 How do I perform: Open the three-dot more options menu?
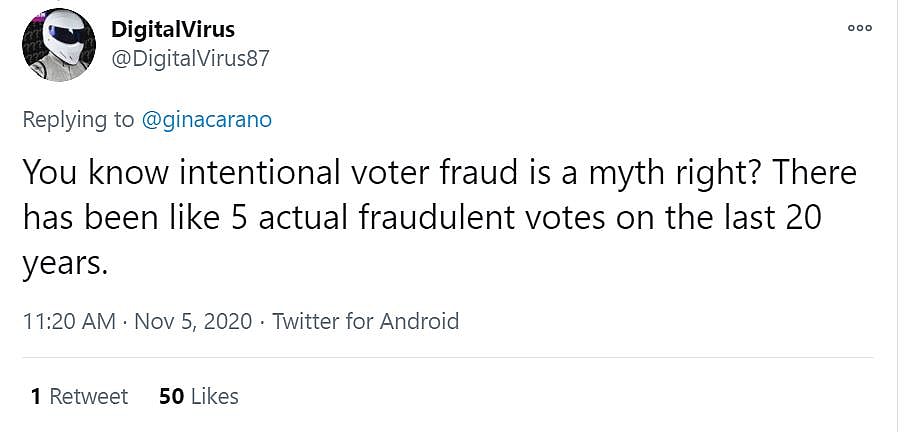pos(859,28)
